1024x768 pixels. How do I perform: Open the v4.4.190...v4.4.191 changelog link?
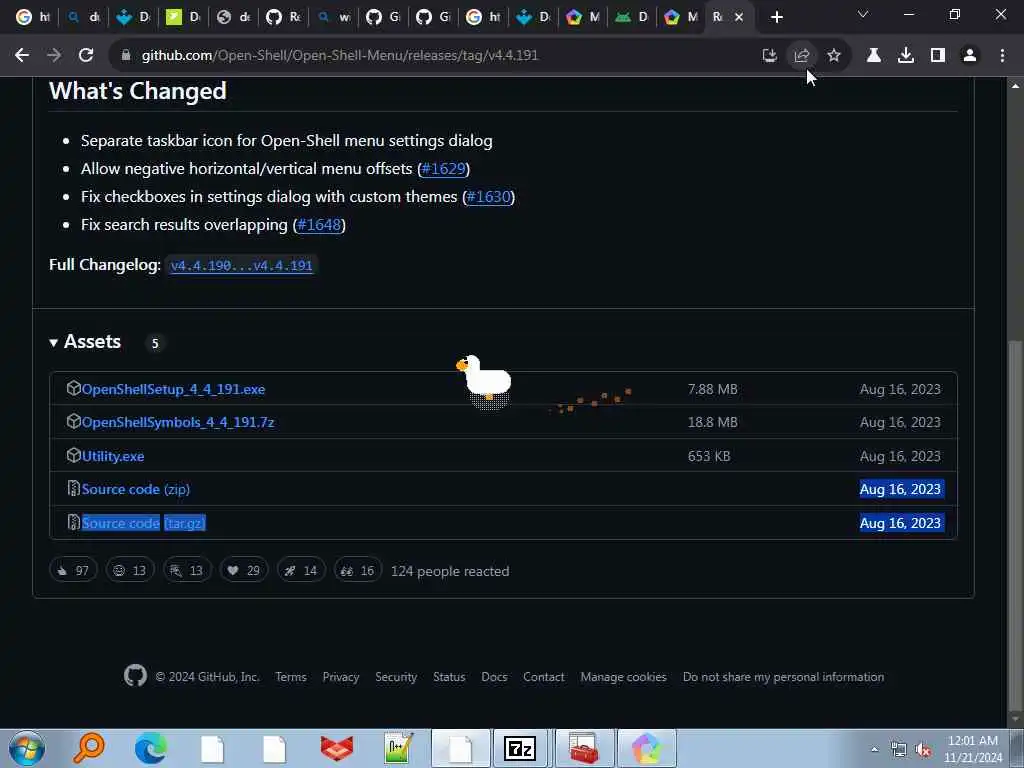(x=242, y=265)
